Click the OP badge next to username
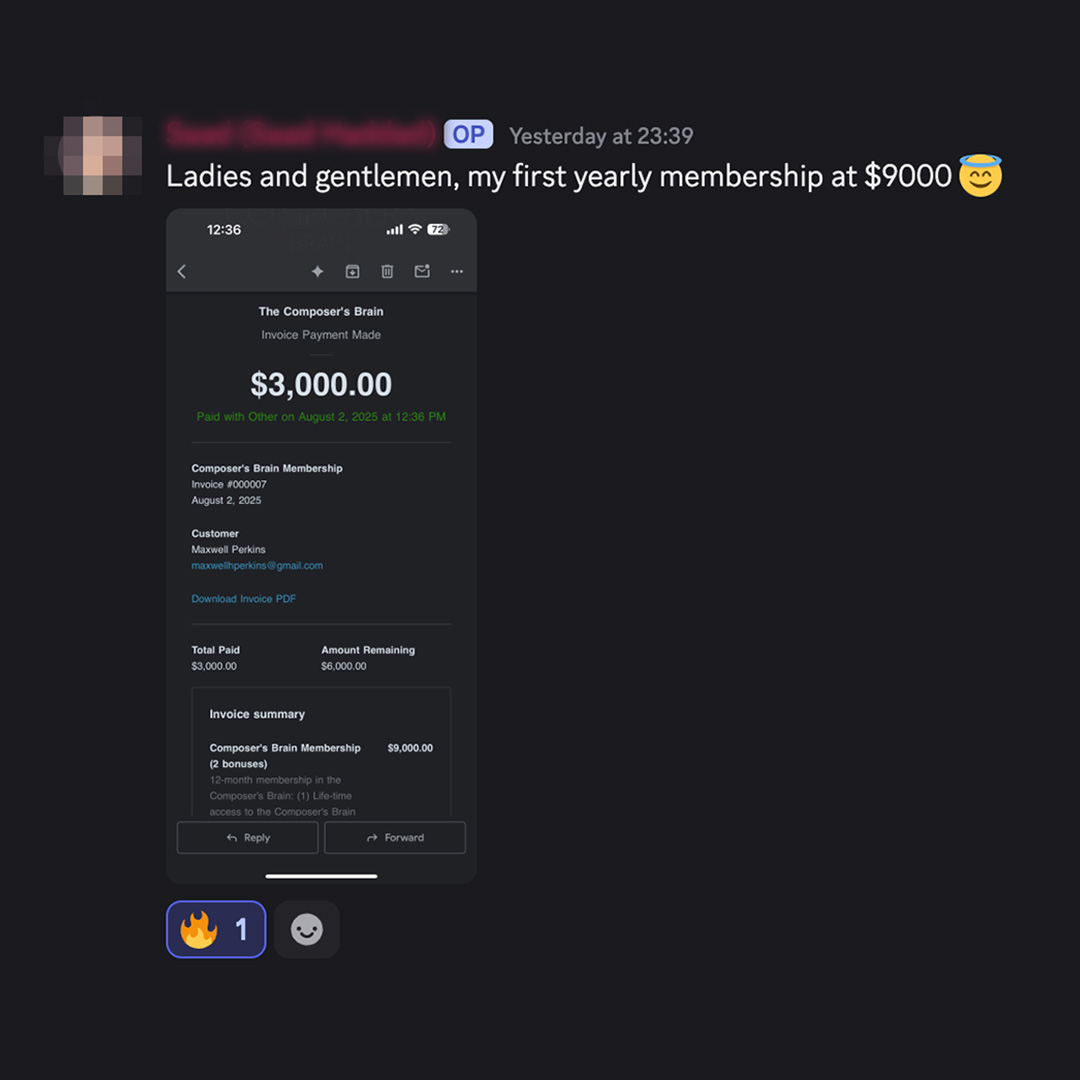Screen dimensions: 1080x1080 (x=468, y=134)
